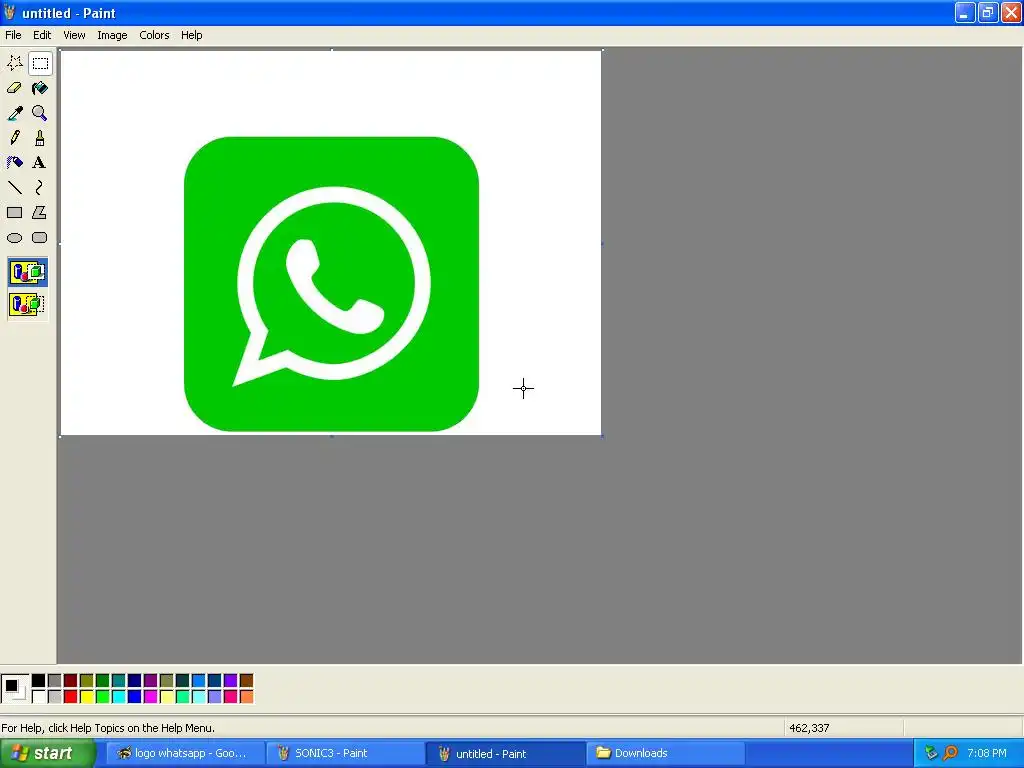Screen dimensions: 1024x768
Task: Enable transparent selection mode option
Action: 27,304
